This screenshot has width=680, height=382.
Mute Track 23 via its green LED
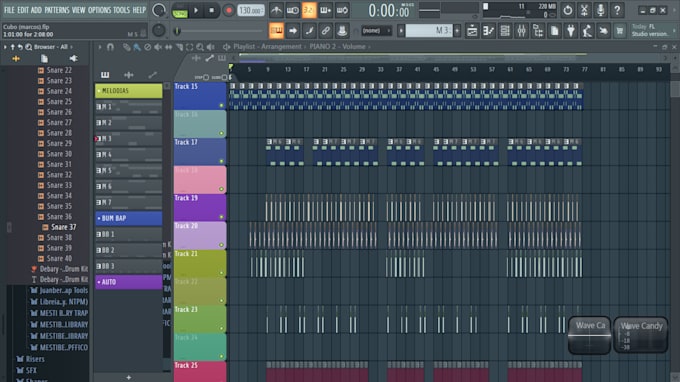pyautogui.click(x=221, y=328)
